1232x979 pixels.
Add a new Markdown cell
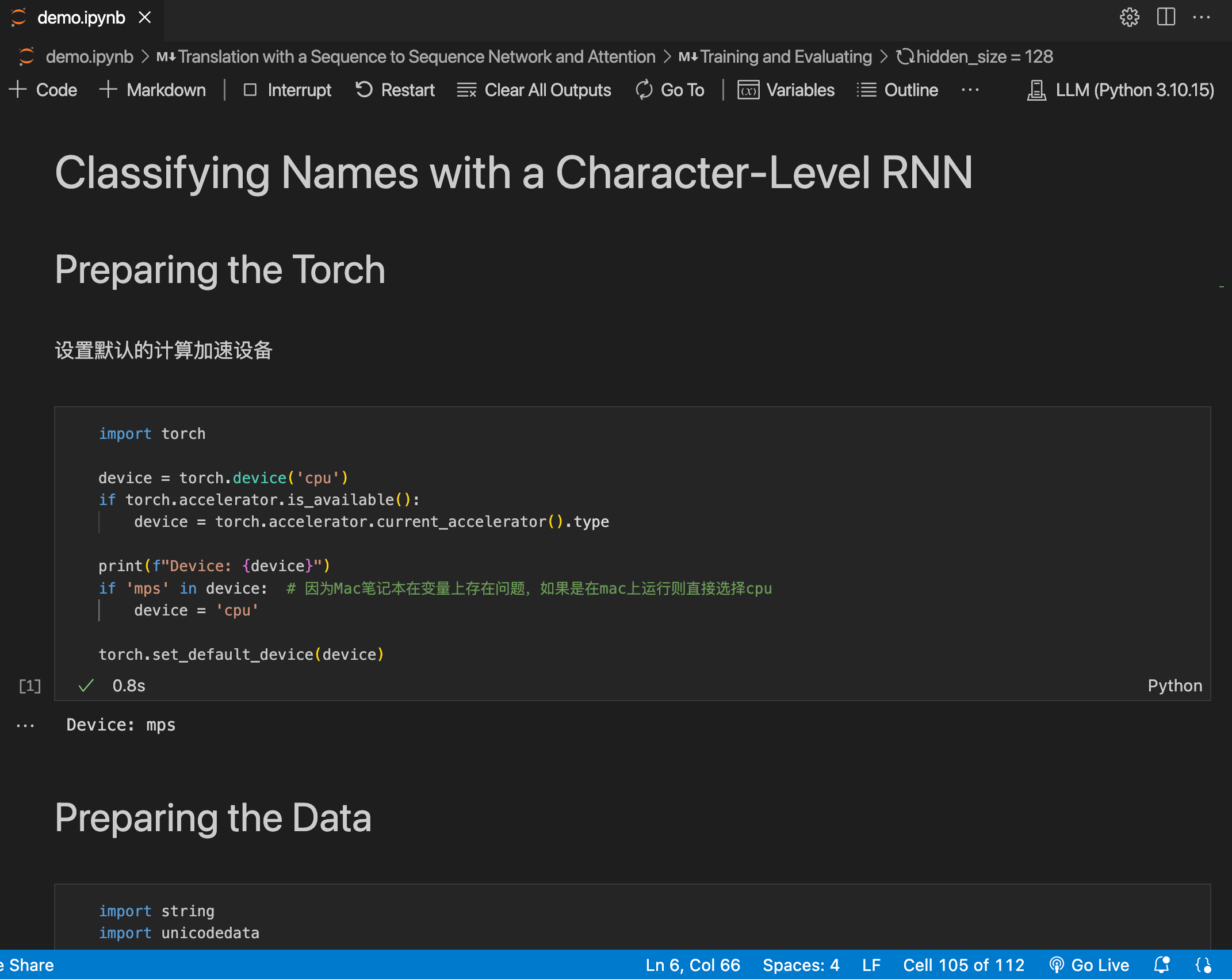click(152, 90)
